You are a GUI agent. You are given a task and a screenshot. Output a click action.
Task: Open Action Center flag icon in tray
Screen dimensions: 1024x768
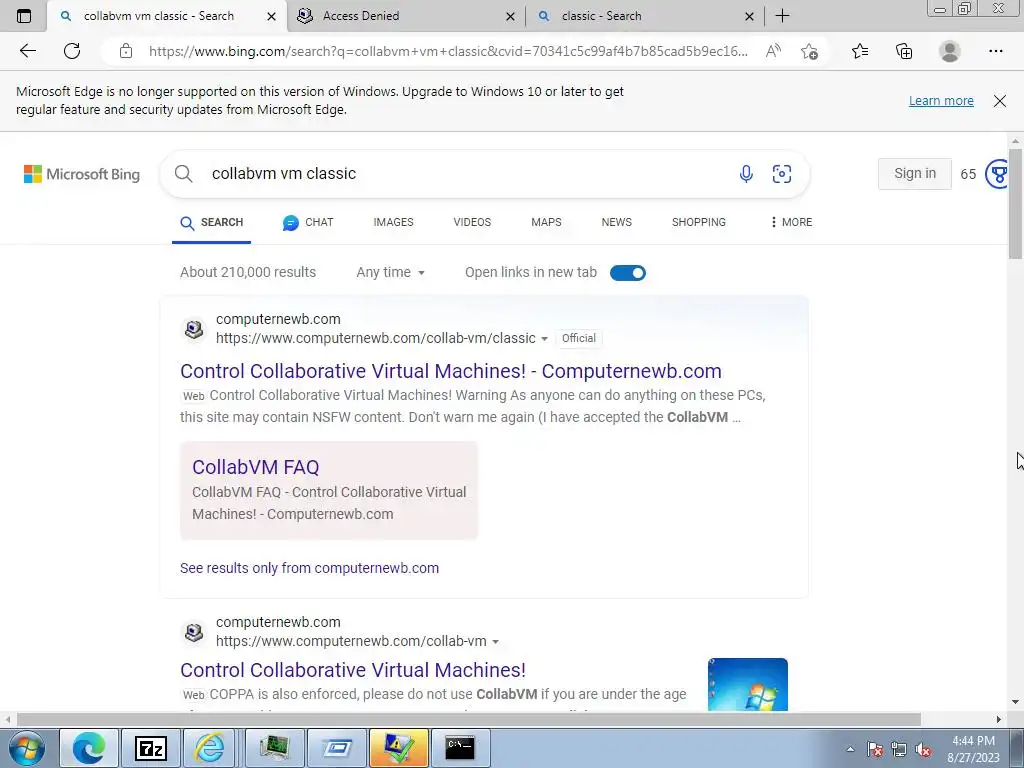pyautogui.click(x=875, y=749)
